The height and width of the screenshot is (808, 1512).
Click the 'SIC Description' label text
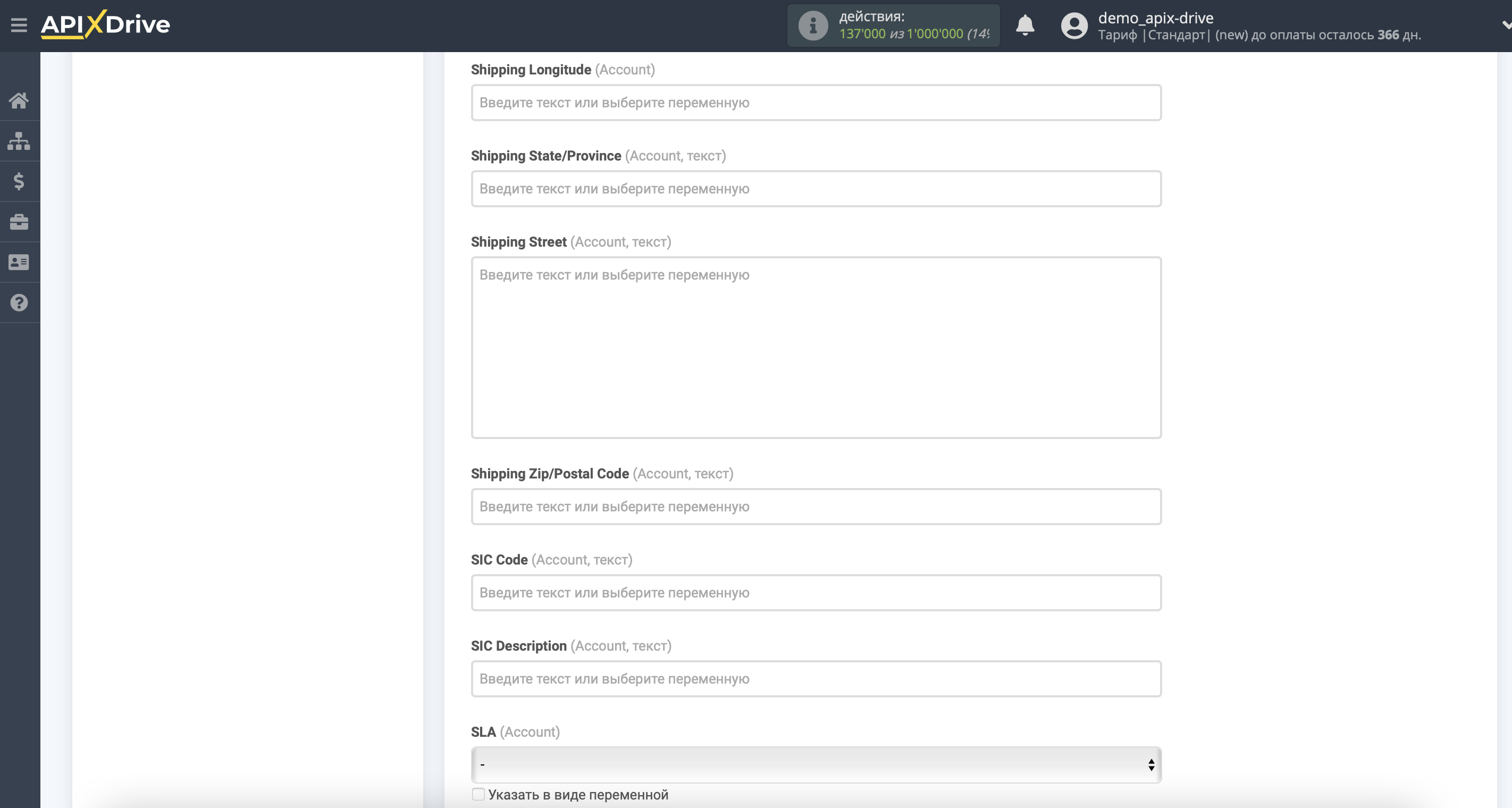518,646
